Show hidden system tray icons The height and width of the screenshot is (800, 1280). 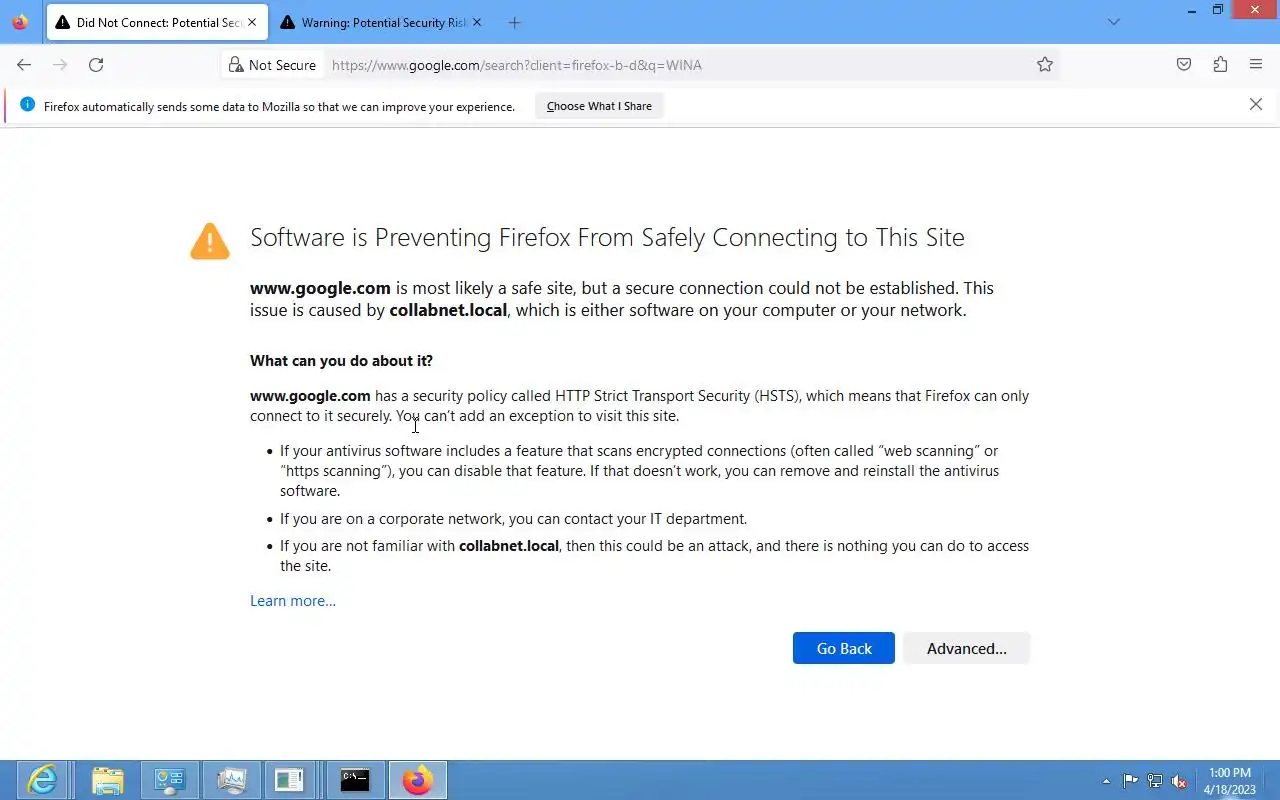tap(1106, 781)
